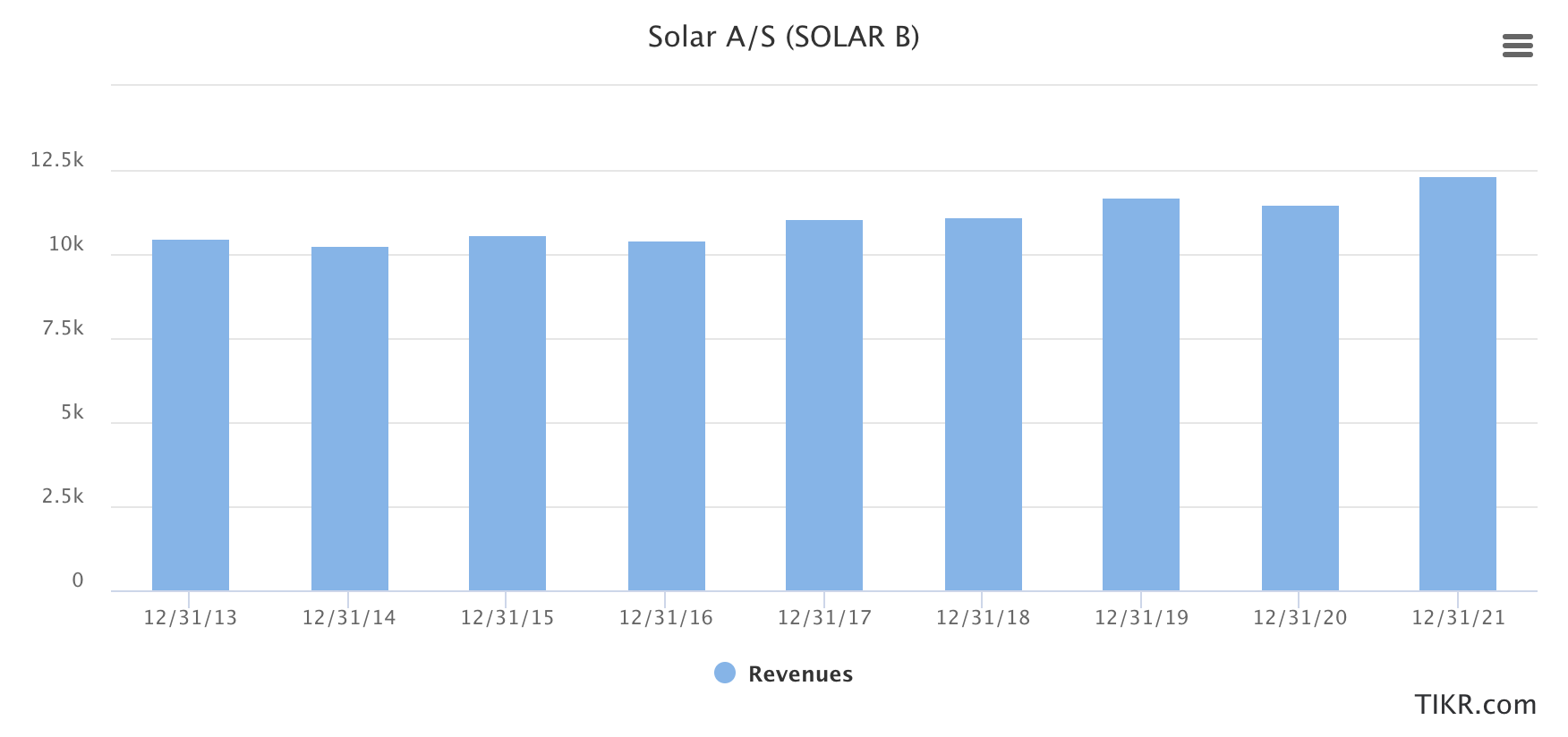Click the 12.5k y-axis label

(x=56, y=160)
